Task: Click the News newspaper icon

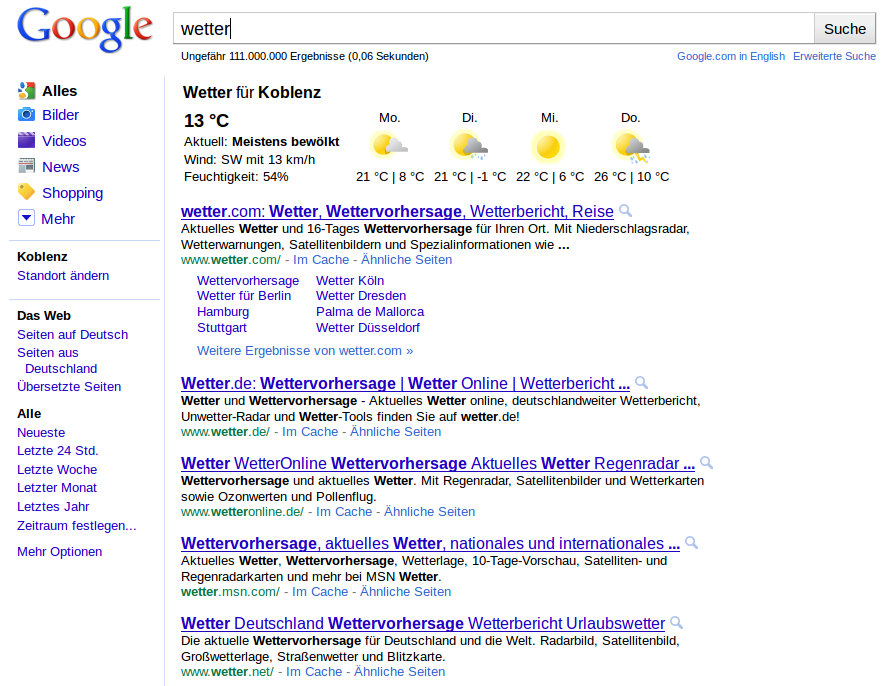Action: [x=27, y=166]
